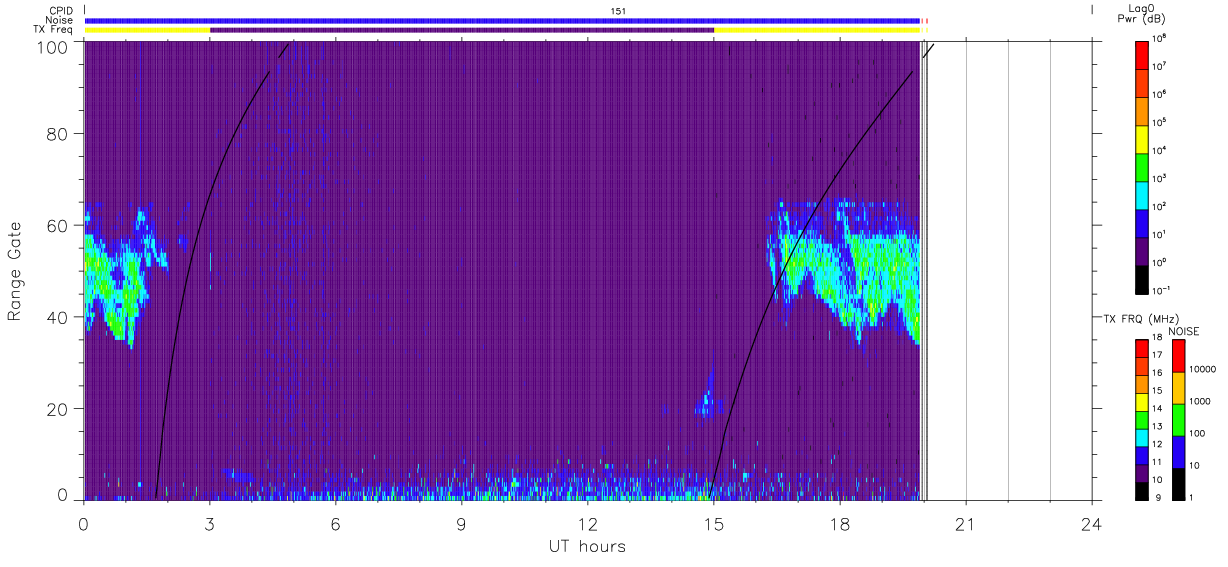Click the yellow swatch in noise colorbar
1228x567 pixels.
(x=1178, y=388)
